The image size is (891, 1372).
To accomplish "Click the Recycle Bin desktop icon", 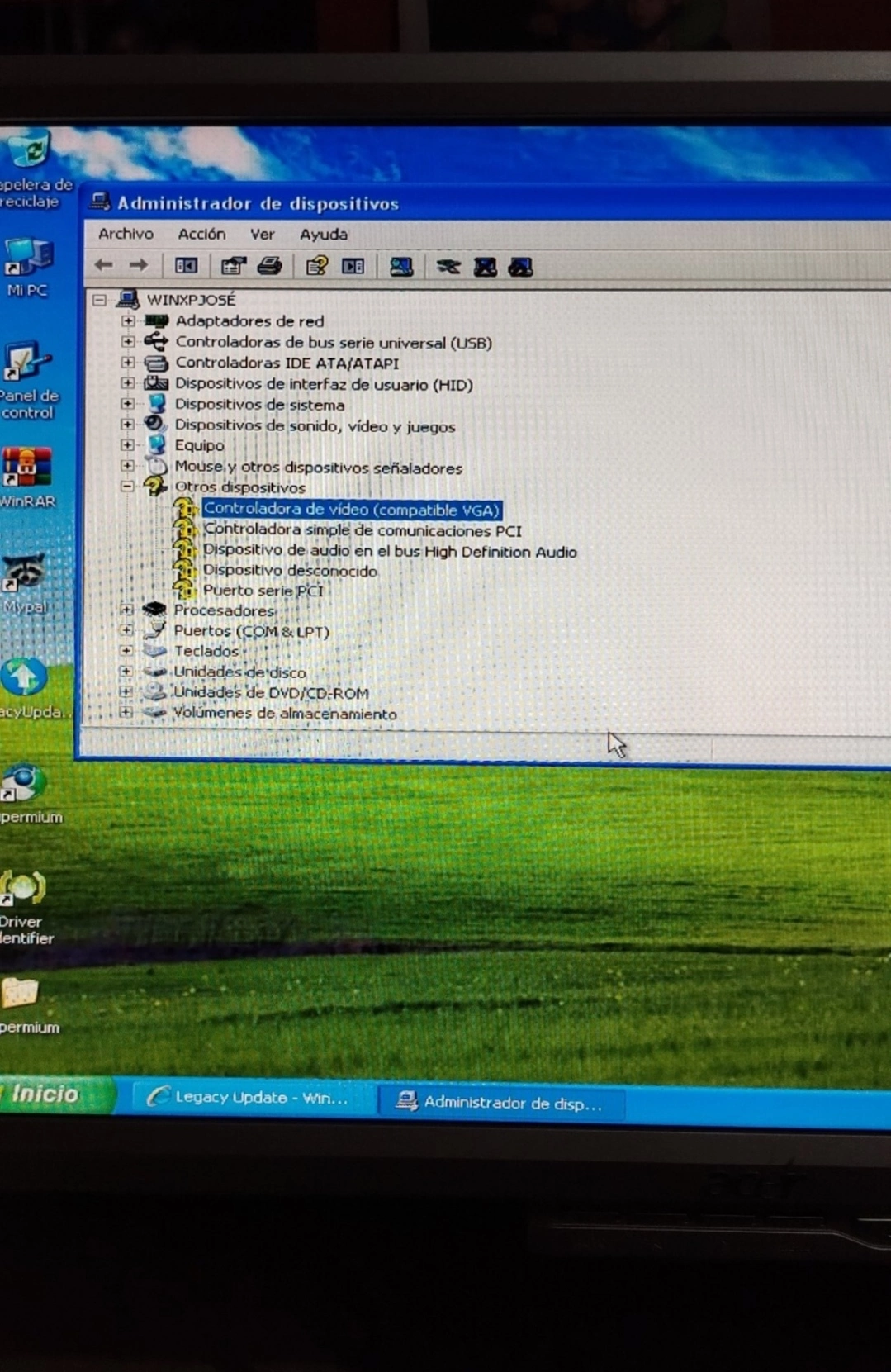I will point(31,151).
